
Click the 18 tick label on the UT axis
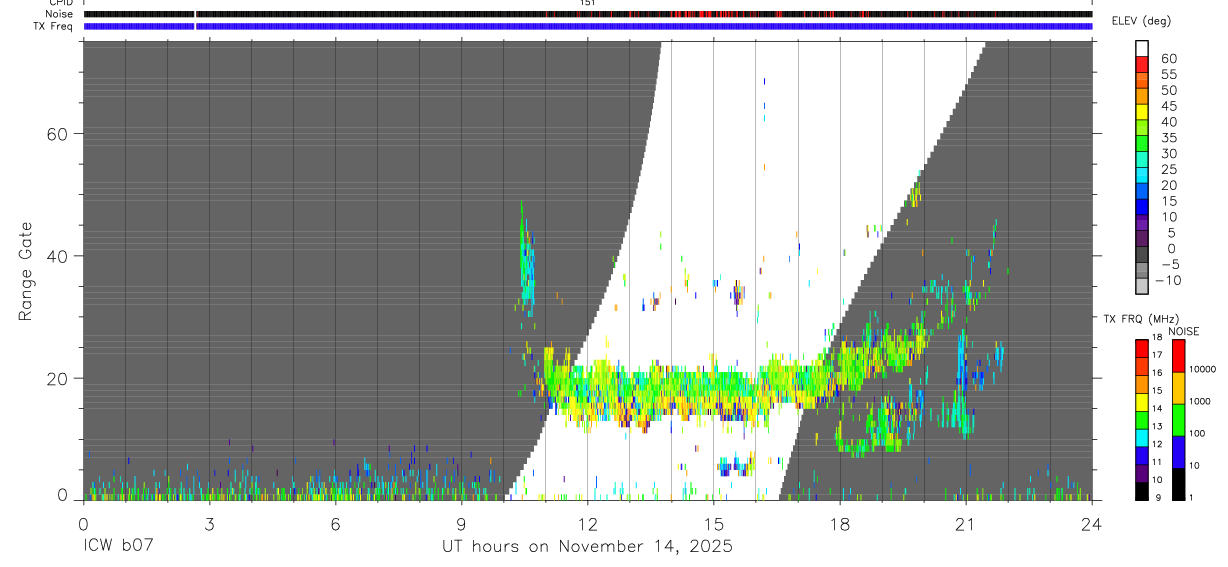839,523
